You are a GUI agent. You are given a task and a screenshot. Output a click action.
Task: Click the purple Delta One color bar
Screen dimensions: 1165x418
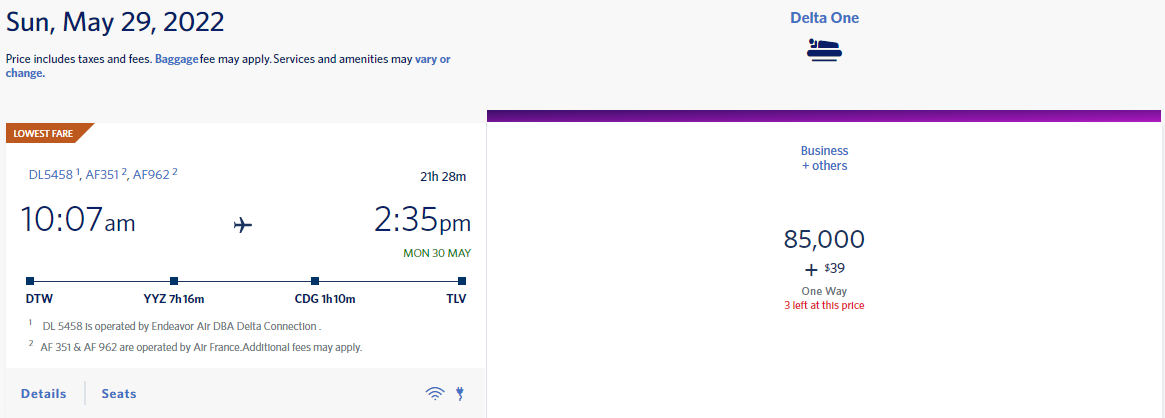[x=824, y=116]
